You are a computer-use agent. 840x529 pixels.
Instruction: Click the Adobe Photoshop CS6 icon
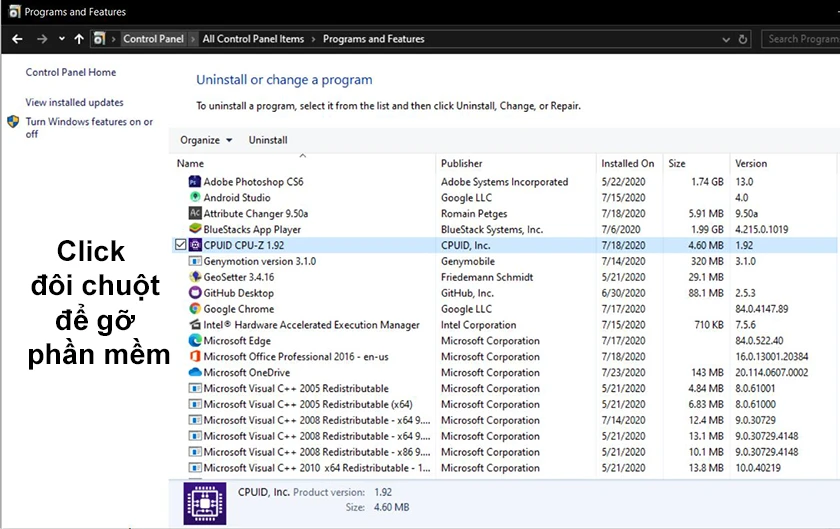pyautogui.click(x=195, y=182)
